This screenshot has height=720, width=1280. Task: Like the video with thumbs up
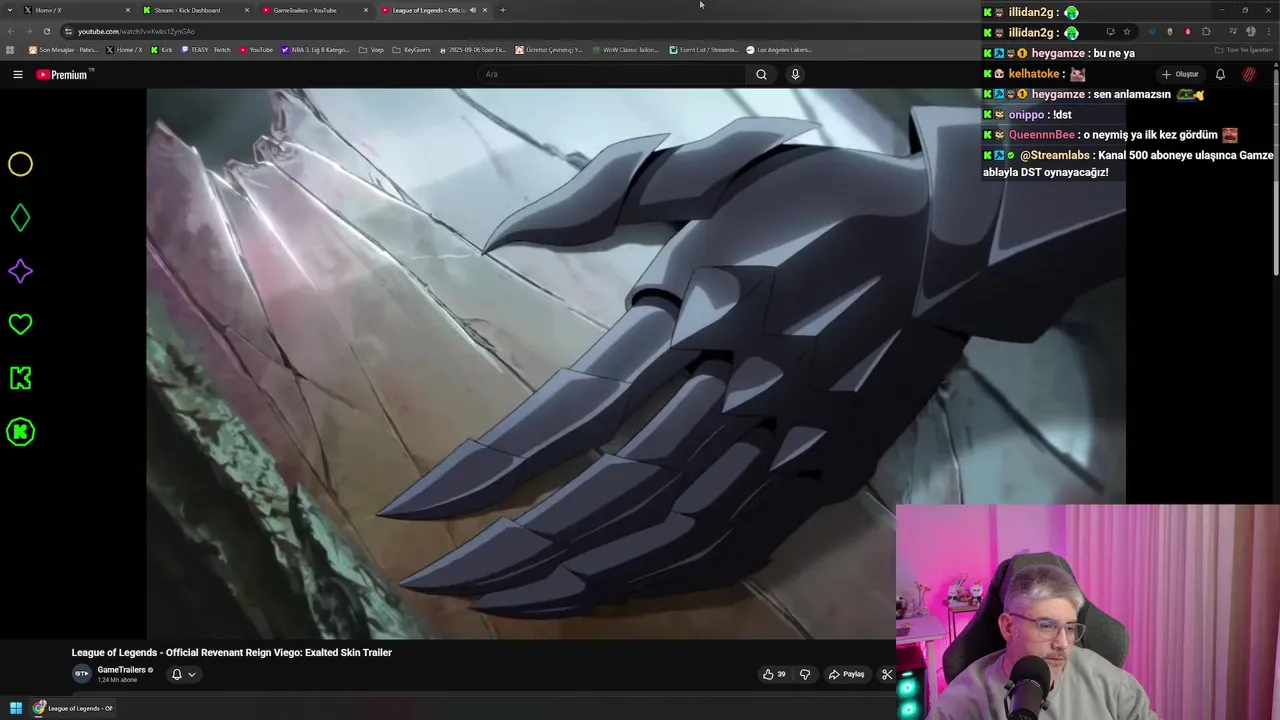(774, 674)
